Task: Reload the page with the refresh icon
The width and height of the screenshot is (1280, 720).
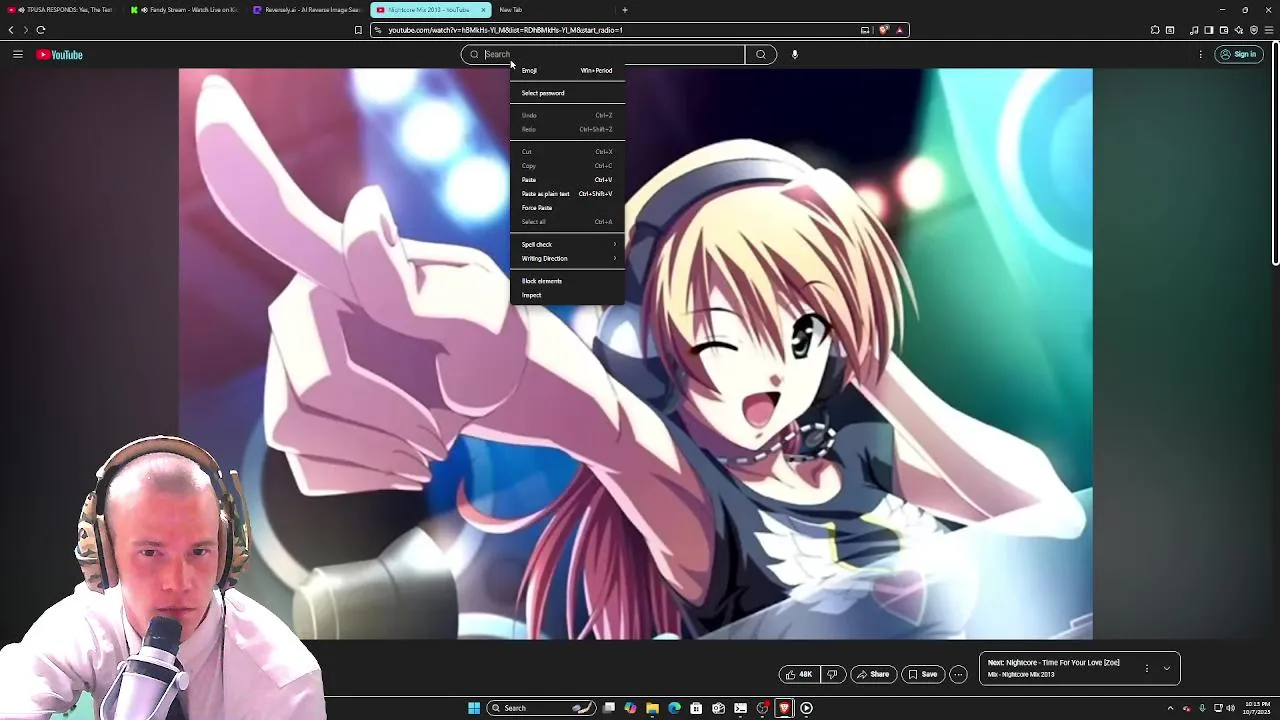Action: pos(41,30)
